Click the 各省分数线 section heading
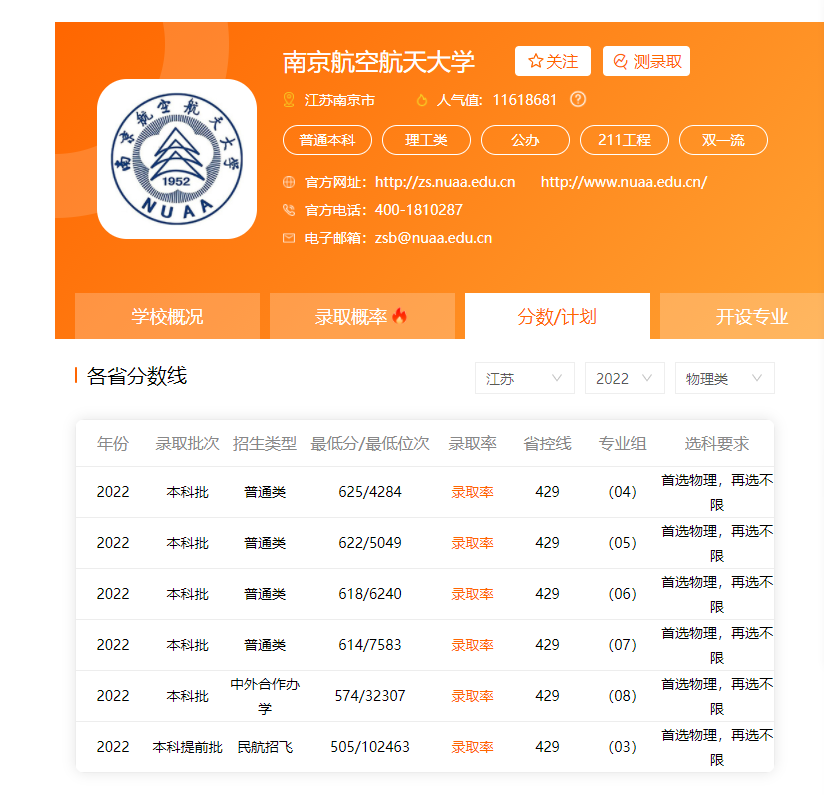Viewport: 824px width, 795px height. [137, 376]
